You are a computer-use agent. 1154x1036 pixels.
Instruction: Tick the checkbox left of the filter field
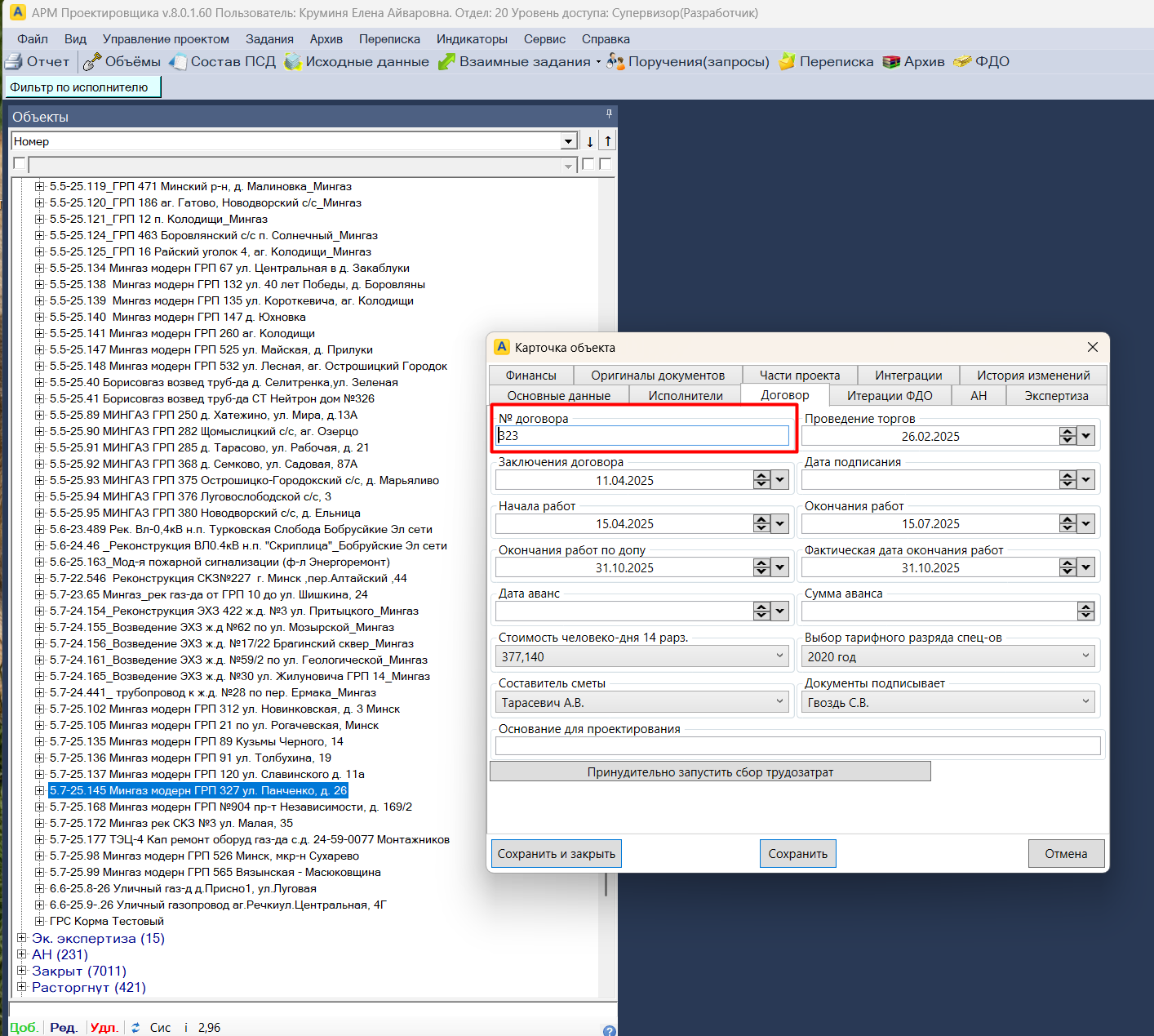(x=20, y=164)
